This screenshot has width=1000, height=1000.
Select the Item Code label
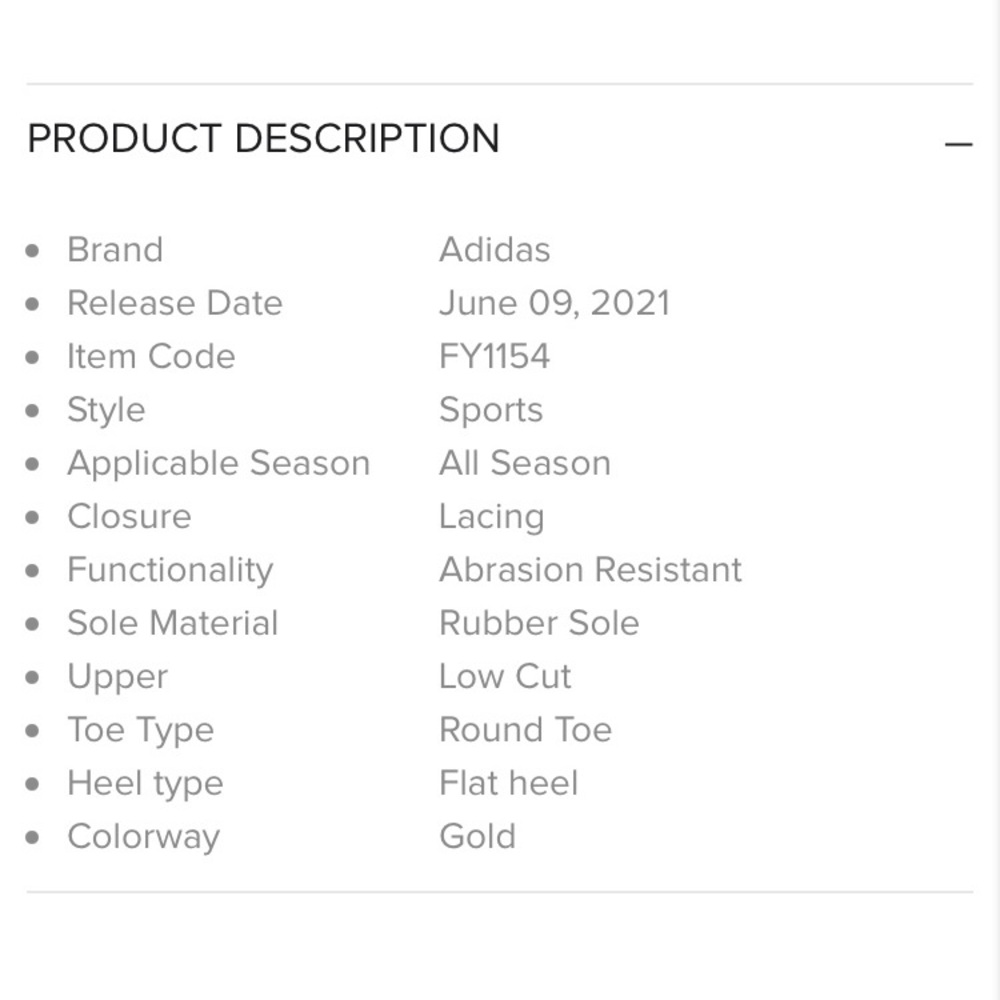tap(151, 357)
